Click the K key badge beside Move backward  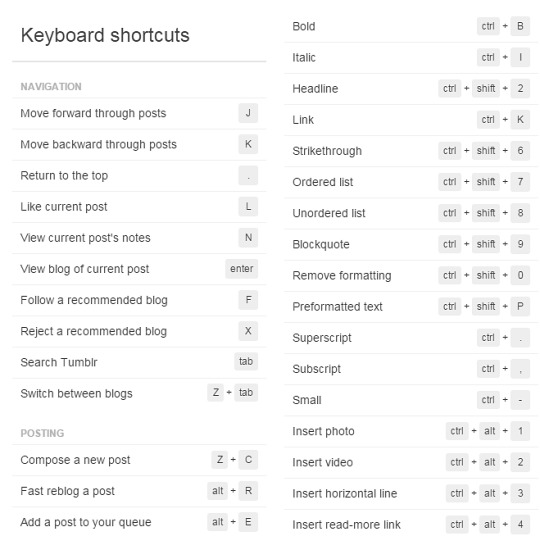click(x=248, y=144)
